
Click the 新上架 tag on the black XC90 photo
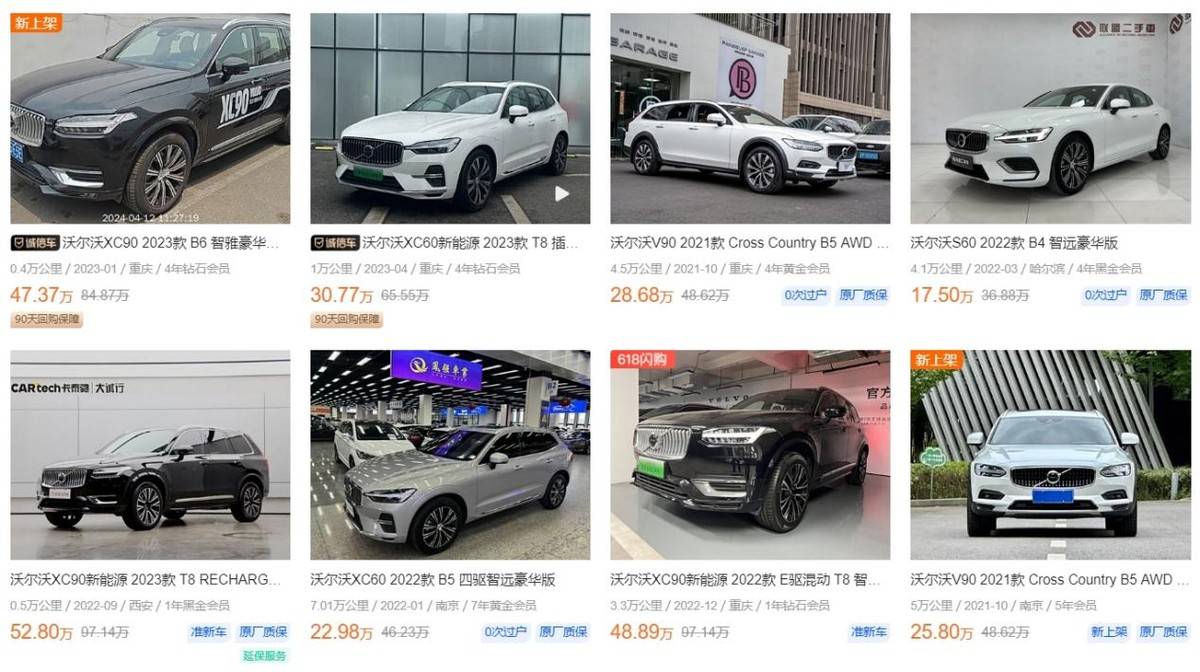tap(36, 23)
